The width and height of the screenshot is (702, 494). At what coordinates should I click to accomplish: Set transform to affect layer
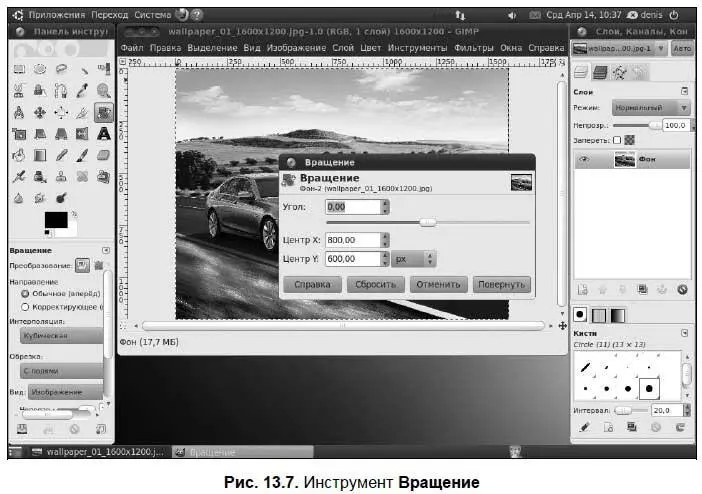click(x=82, y=265)
